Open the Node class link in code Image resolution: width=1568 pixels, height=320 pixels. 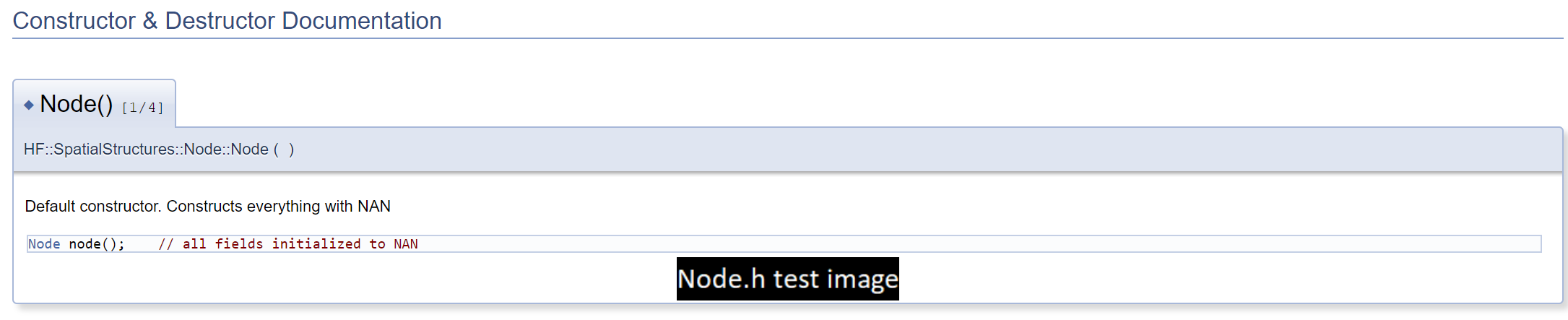tap(44, 244)
